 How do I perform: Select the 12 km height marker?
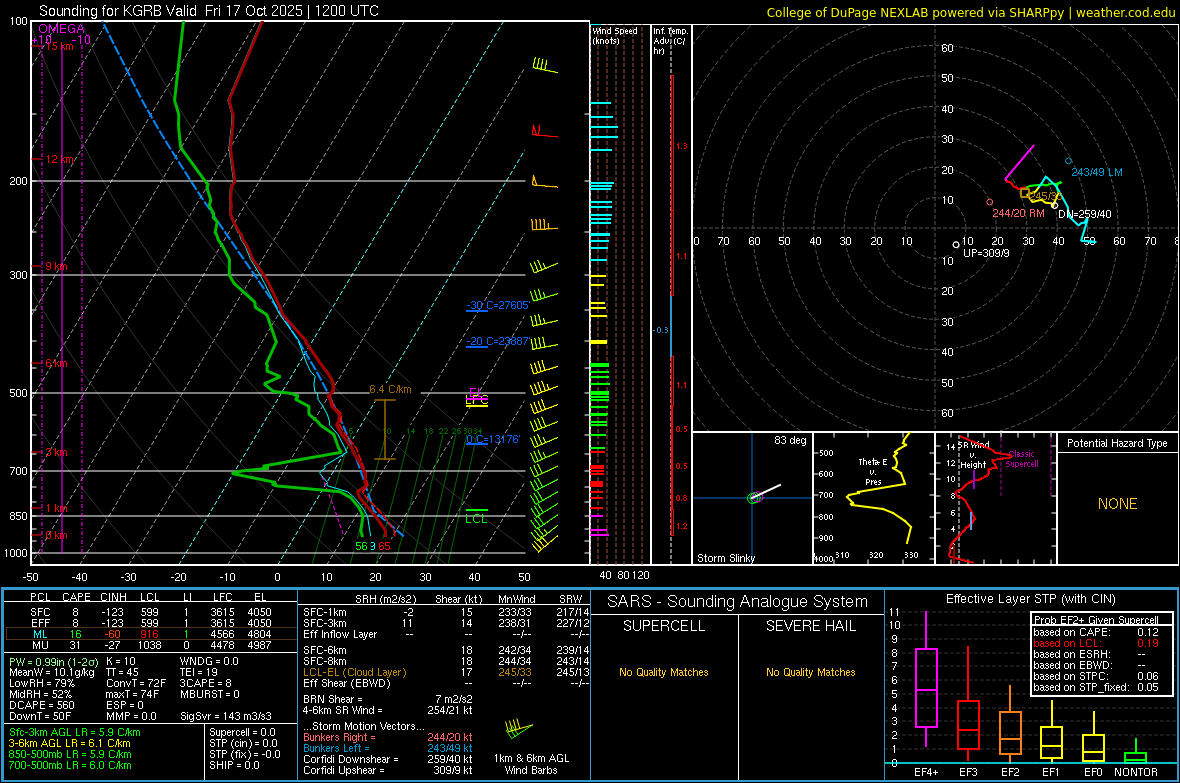tap(60, 160)
